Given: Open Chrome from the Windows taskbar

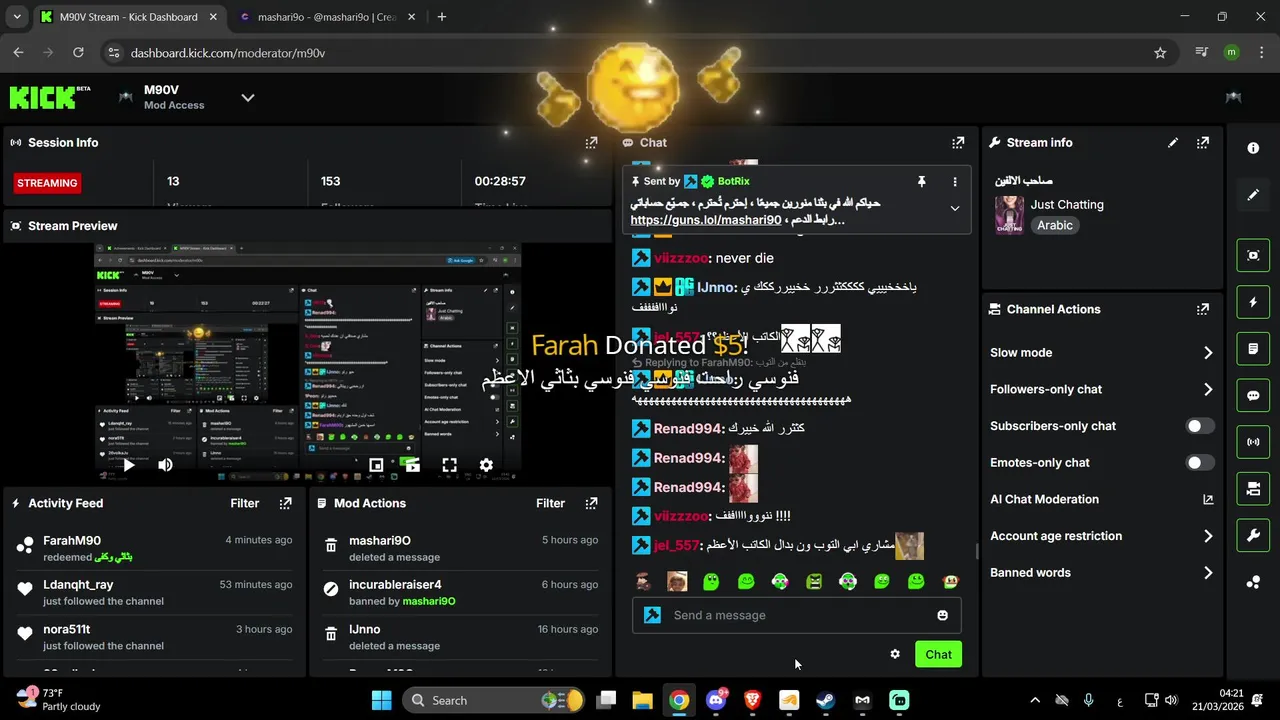Looking at the screenshot, I should click(x=679, y=700).
